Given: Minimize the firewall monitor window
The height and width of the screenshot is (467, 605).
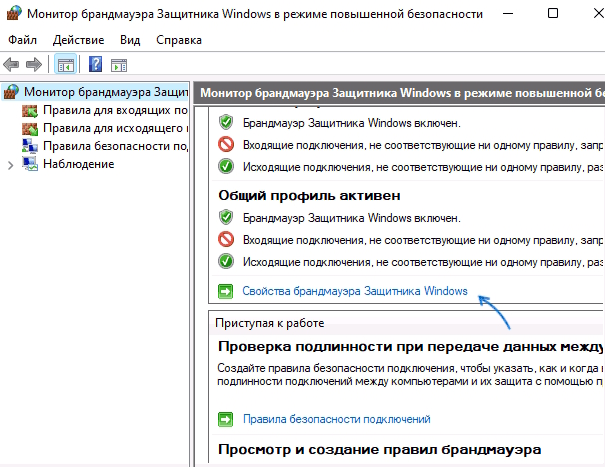Looking at the screenshot, I should [508, 13].
